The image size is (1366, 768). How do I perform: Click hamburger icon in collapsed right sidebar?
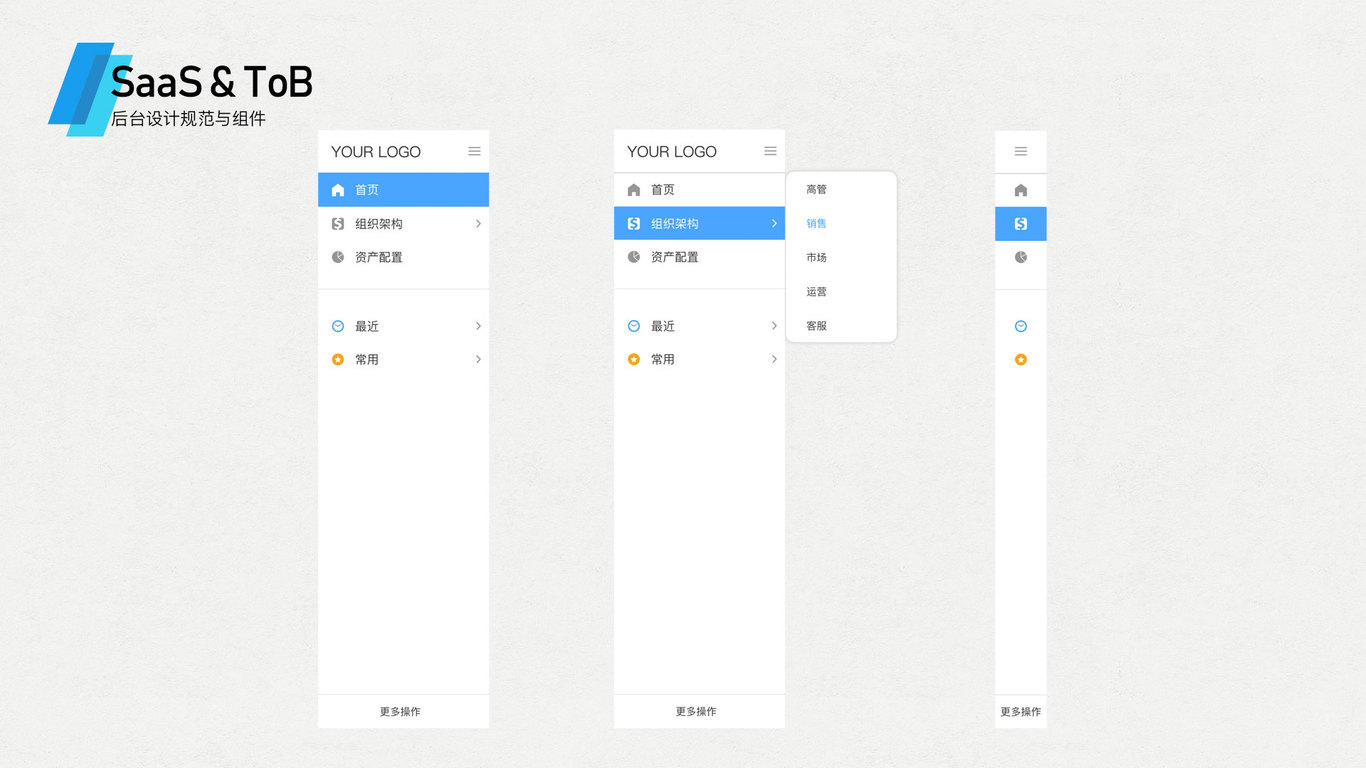click(x=1020, y=151)
